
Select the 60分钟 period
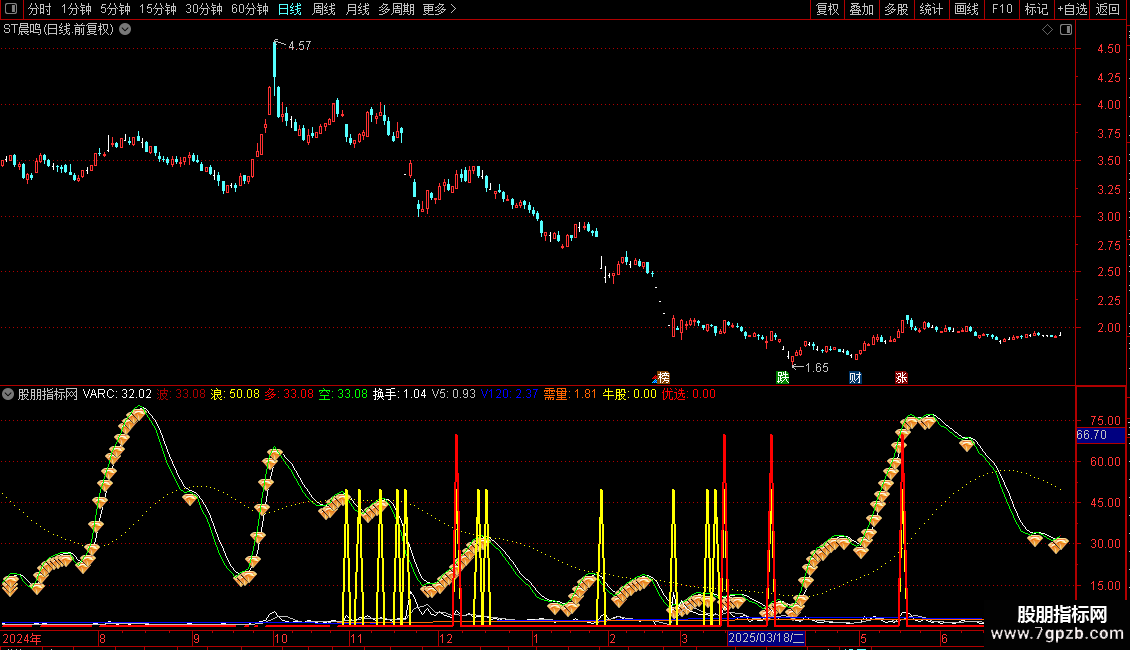249,9
